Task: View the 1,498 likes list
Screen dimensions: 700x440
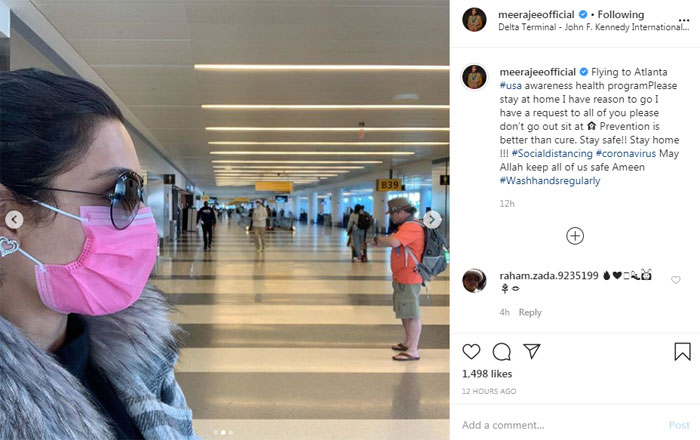Action: (487, 374)
